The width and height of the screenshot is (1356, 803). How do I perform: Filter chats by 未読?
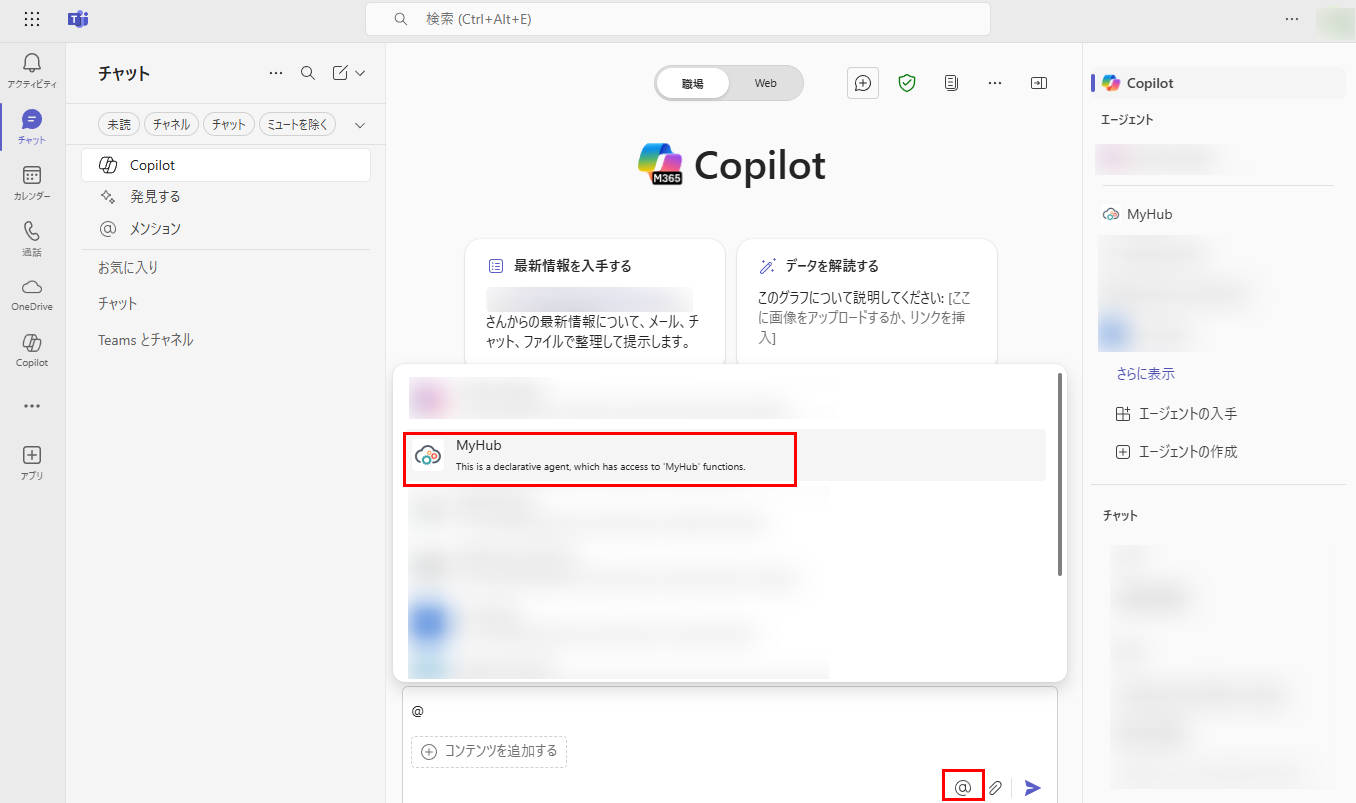pos(119,124)
